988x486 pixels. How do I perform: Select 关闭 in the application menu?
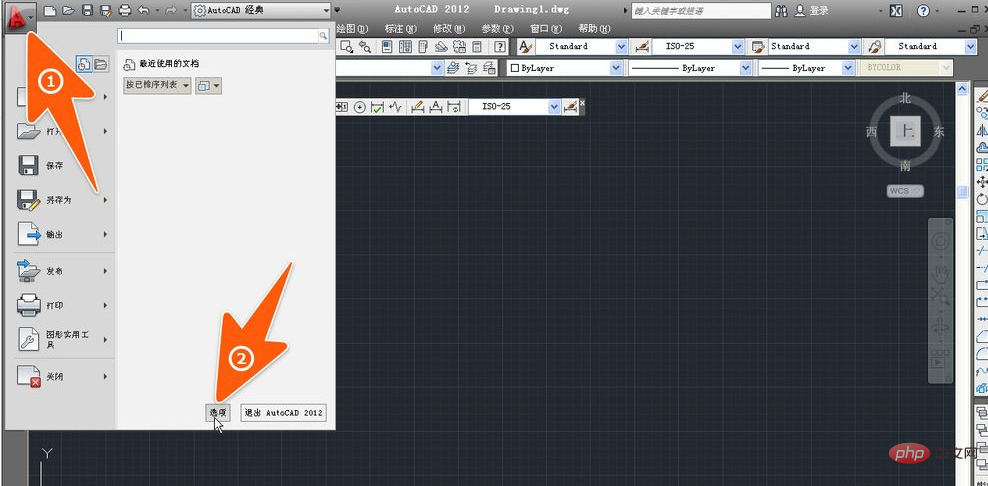click(x=62, y=376)
